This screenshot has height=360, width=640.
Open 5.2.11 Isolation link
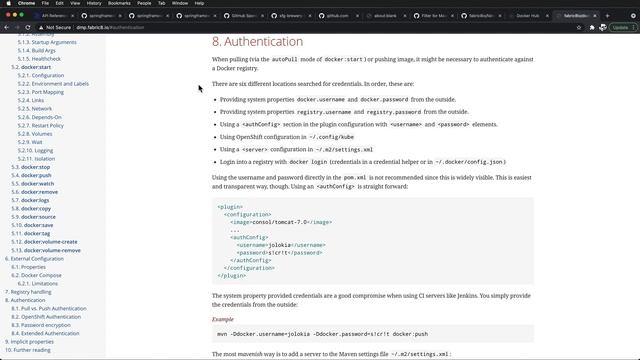(36, 159)
